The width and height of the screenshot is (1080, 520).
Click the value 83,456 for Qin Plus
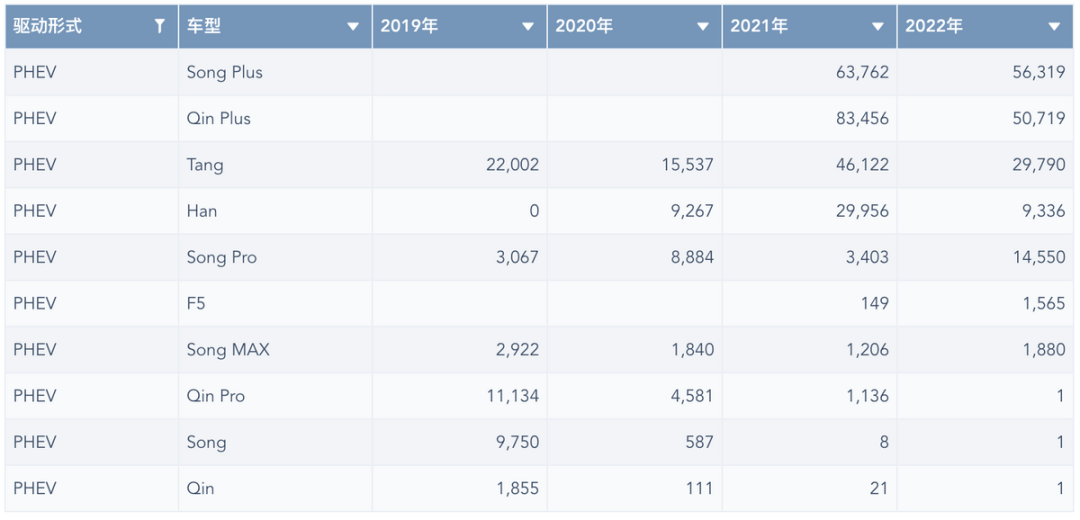pos(860,118)
